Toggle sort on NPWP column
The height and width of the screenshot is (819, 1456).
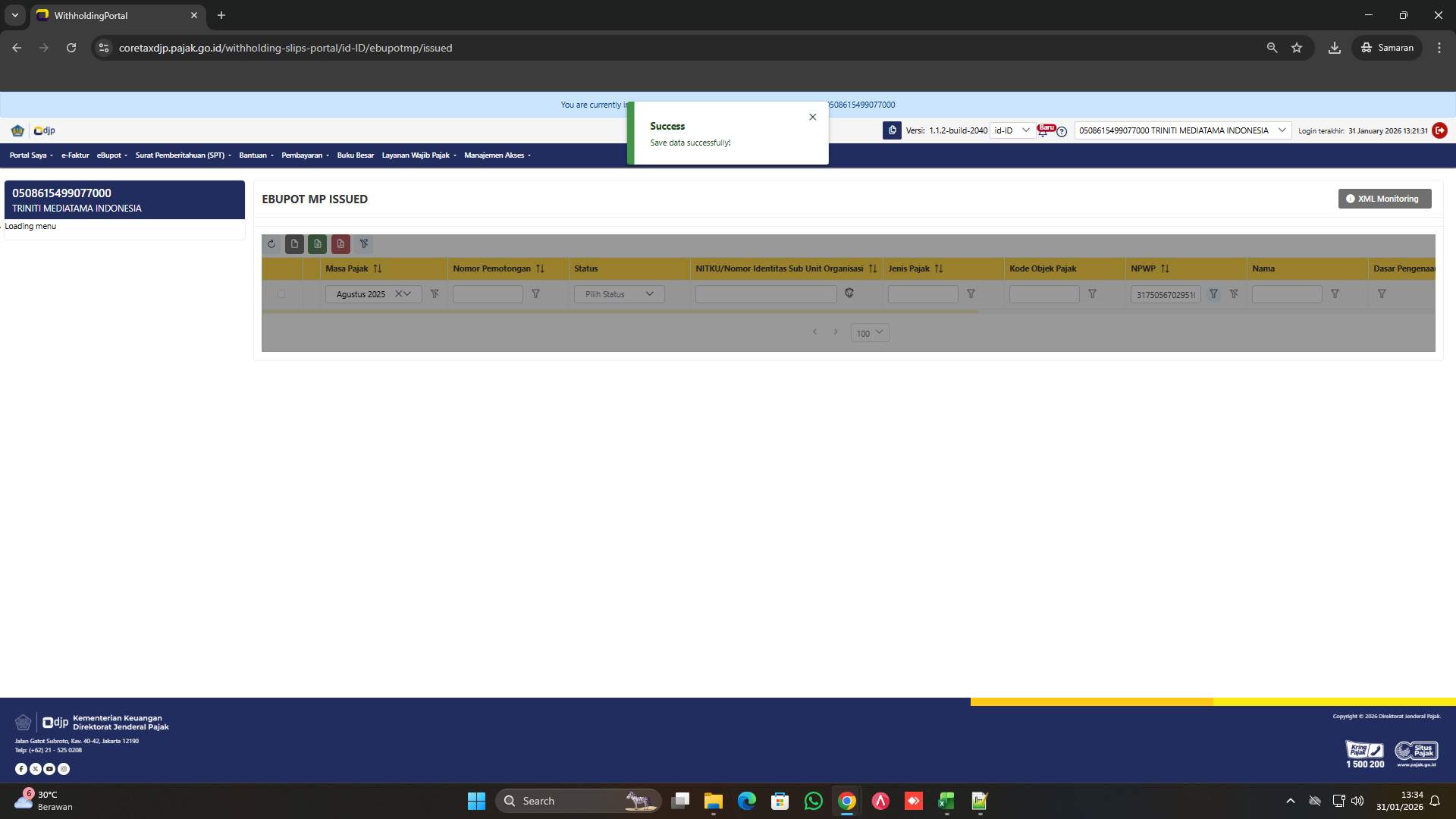tap(1166, 268)
